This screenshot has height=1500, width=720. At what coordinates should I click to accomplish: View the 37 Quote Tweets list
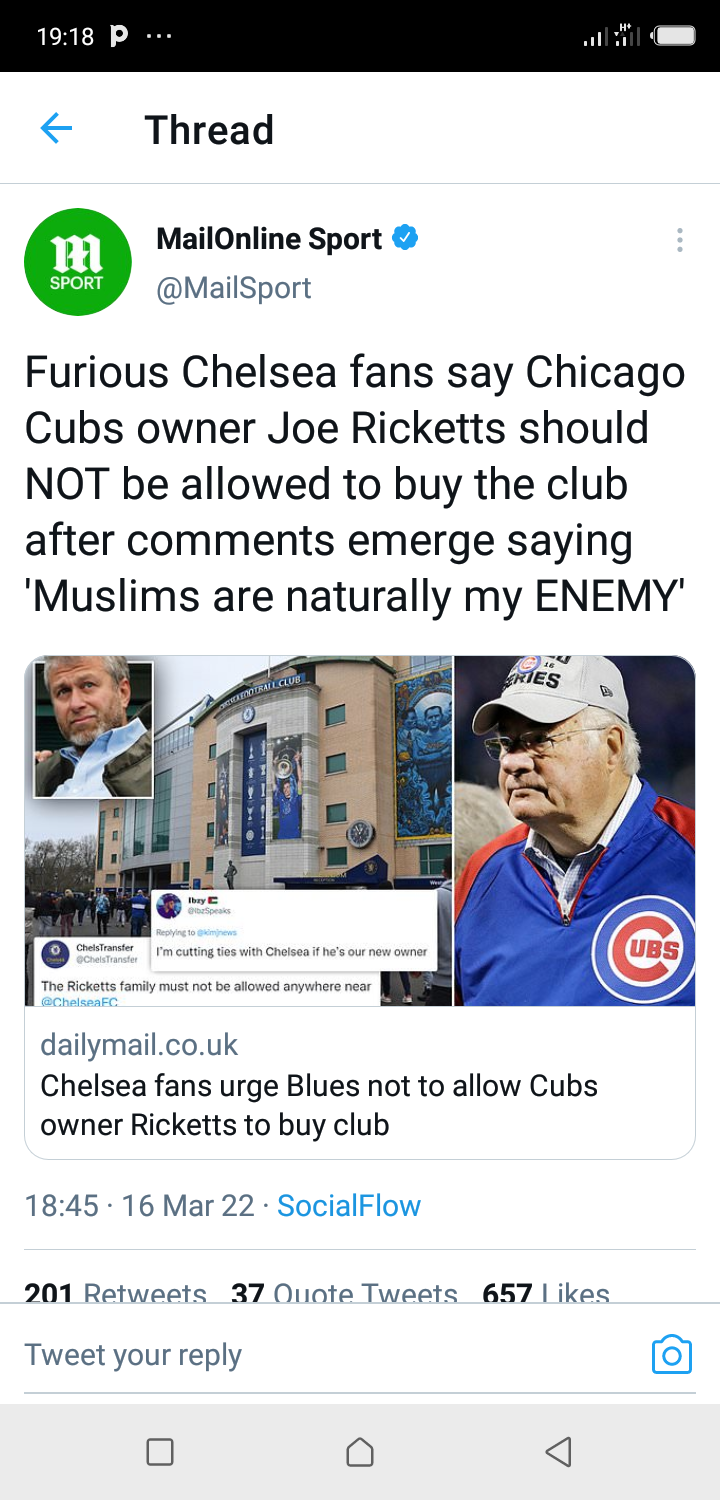click(344, 1291)
